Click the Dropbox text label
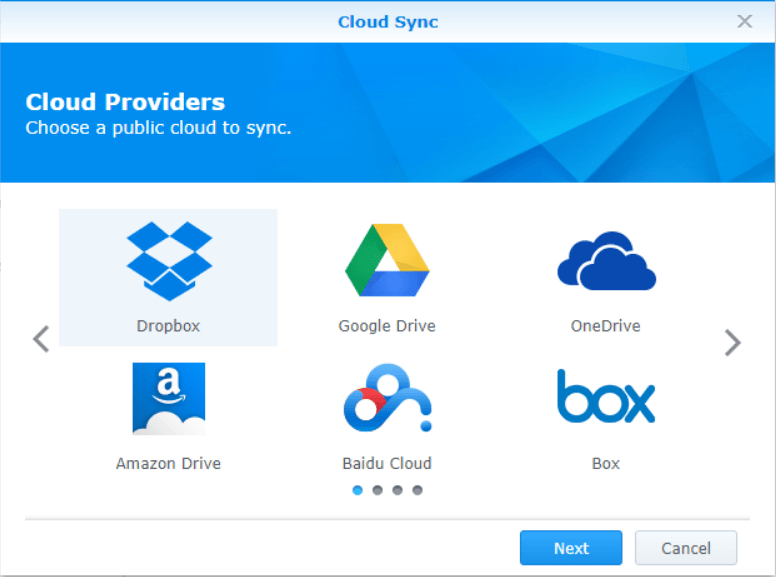This screenshot has height=577, width=776. 168,326
